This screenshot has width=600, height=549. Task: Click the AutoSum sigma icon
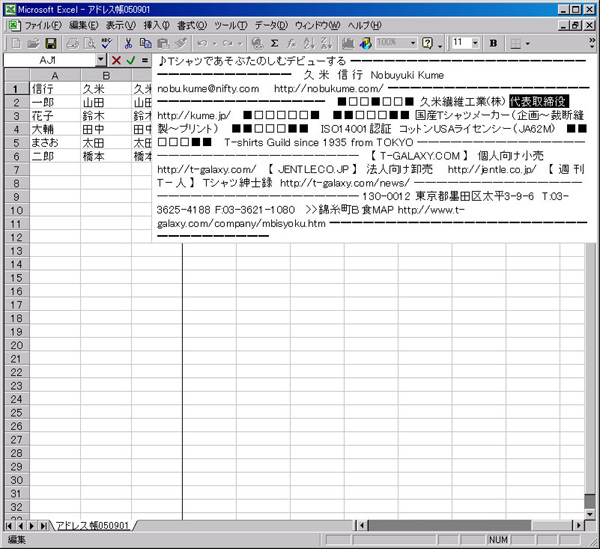pyautogui.click(x=274, y=43)
